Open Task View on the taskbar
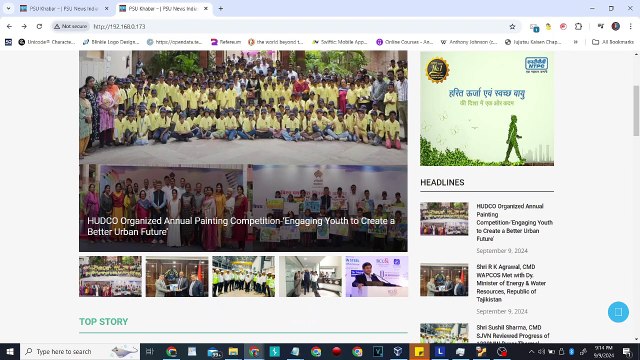 click(149, 351)
